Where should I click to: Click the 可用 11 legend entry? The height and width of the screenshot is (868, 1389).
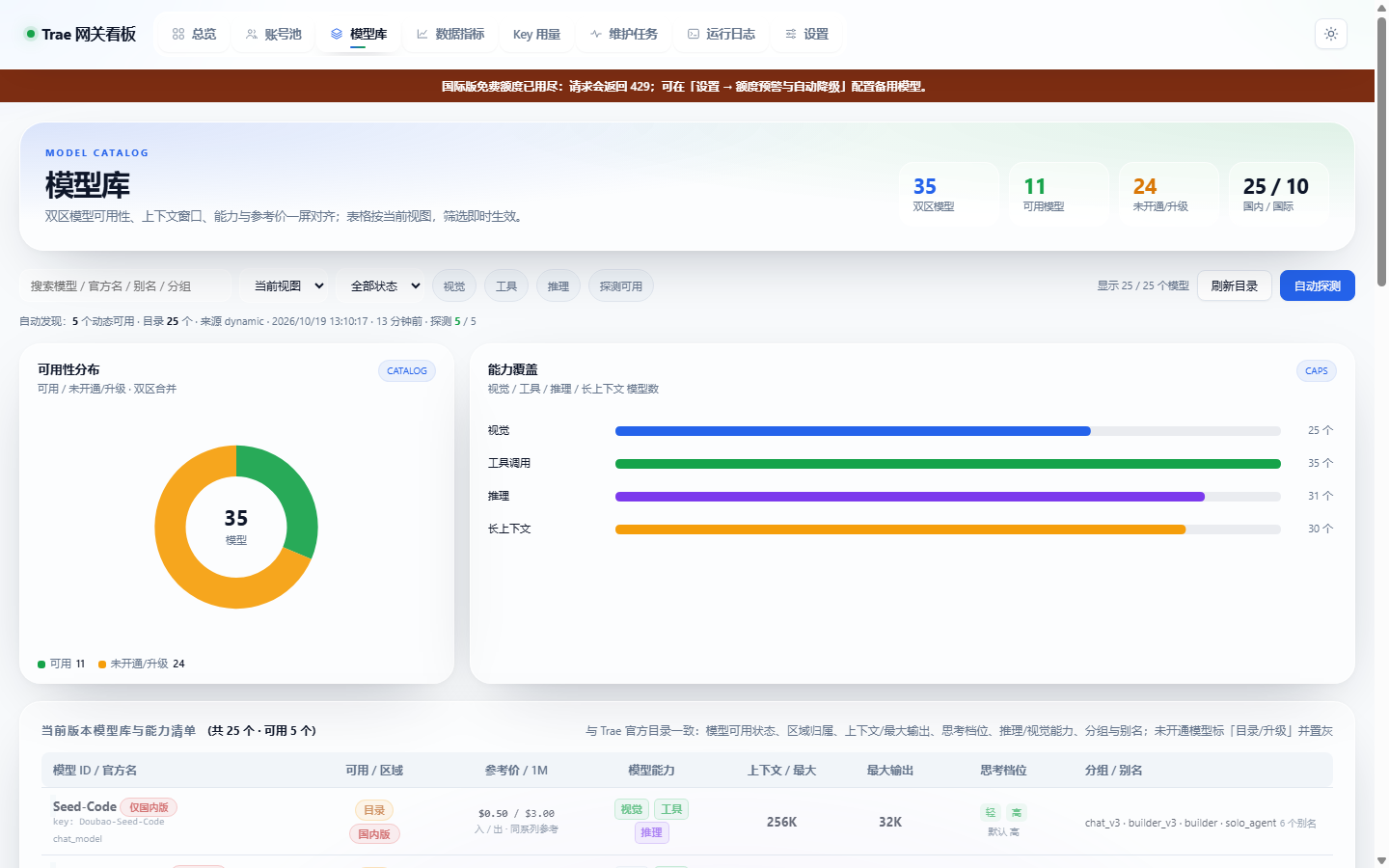click(x=62, y=664)
